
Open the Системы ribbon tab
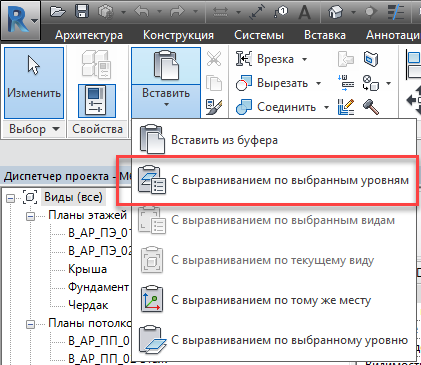point(259,35)
